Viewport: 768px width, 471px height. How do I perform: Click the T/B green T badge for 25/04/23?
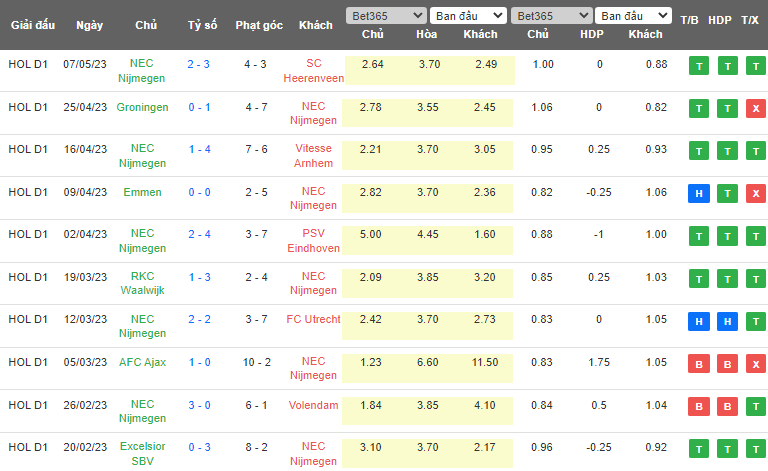point(699,109)
